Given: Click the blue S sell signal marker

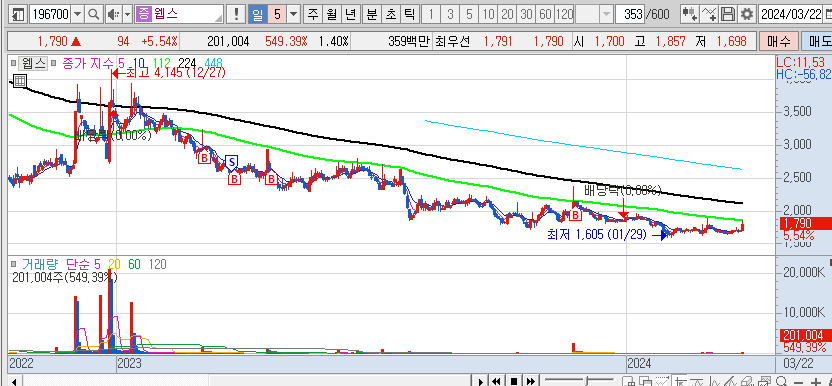Looking at the screenshot, I should tap(231, 161).
